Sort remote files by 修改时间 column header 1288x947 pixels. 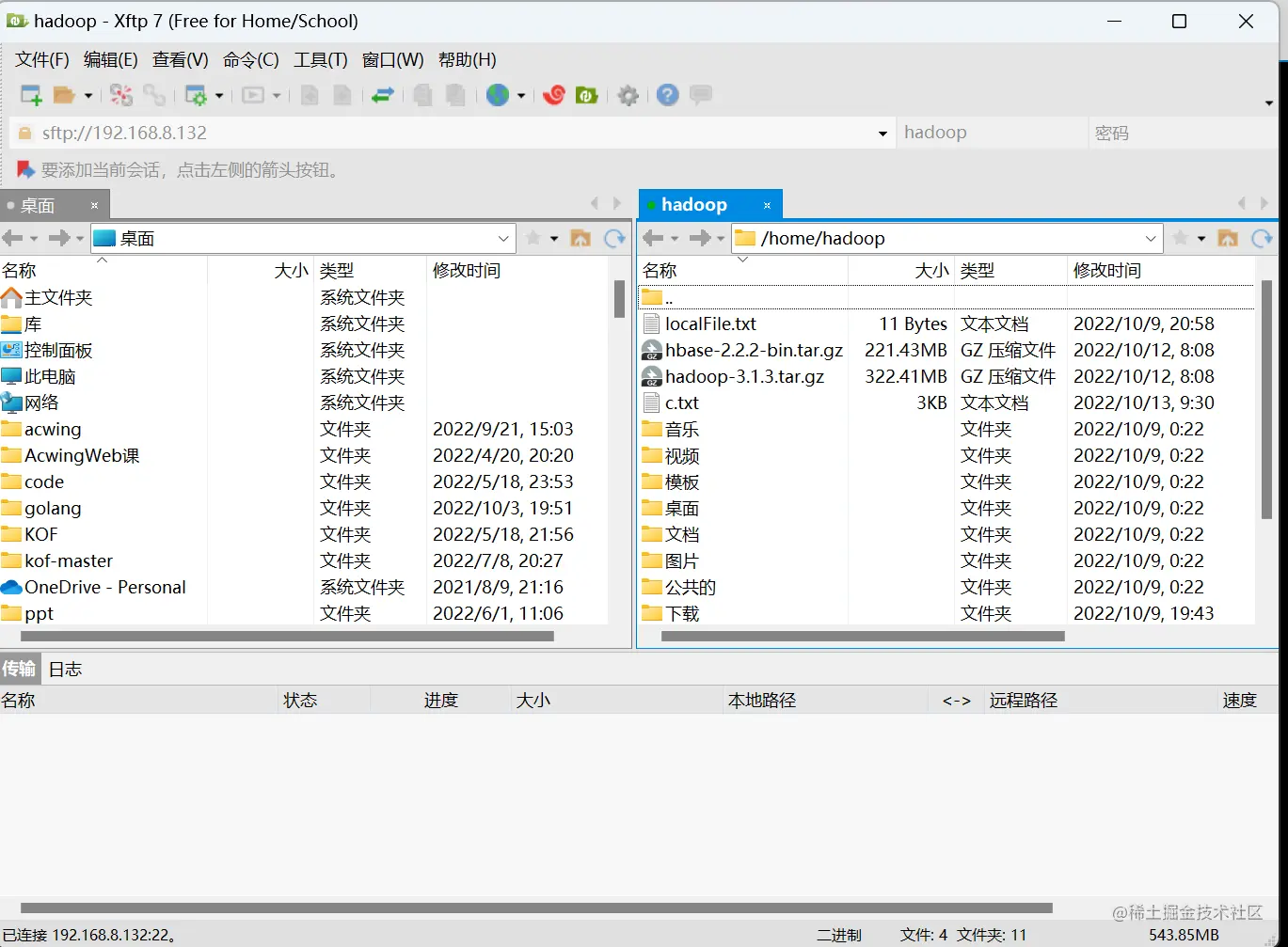pyautogui.click(x=1160, y=271)
